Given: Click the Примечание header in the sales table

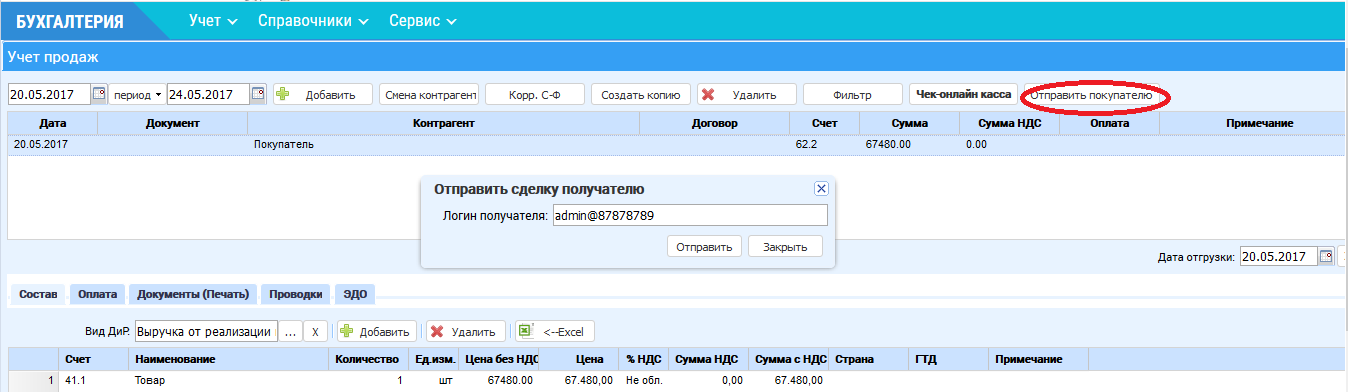Looking at the screenshot, I should point(1259,123).
